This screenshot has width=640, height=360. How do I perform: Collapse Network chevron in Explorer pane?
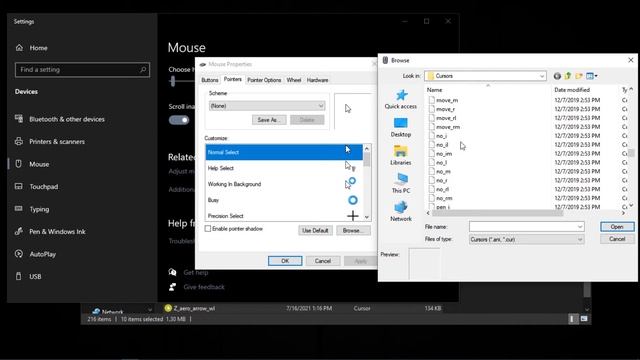tap(150, 310)
